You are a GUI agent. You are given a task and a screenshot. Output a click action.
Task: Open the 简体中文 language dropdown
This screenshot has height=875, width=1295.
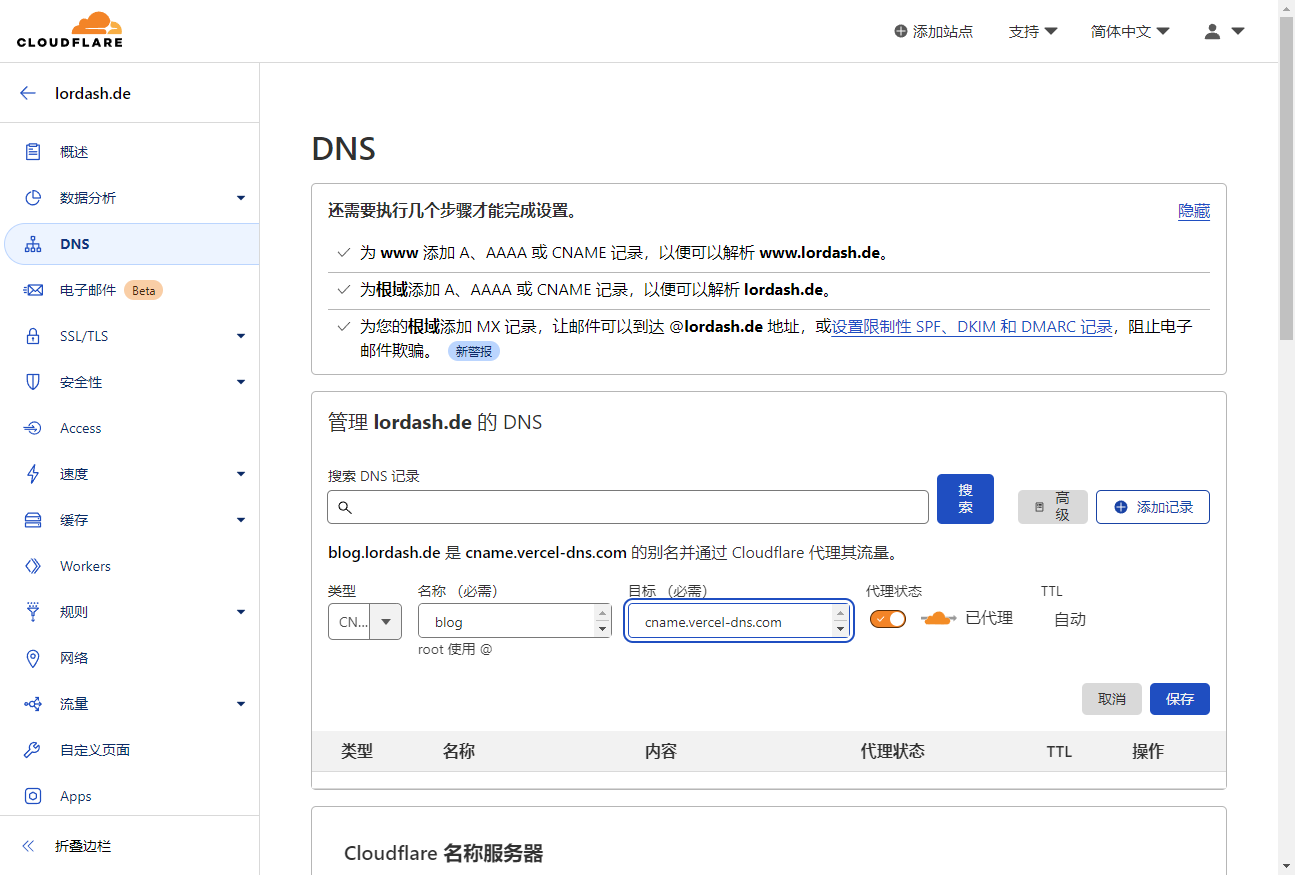(x=1130, y=32)
